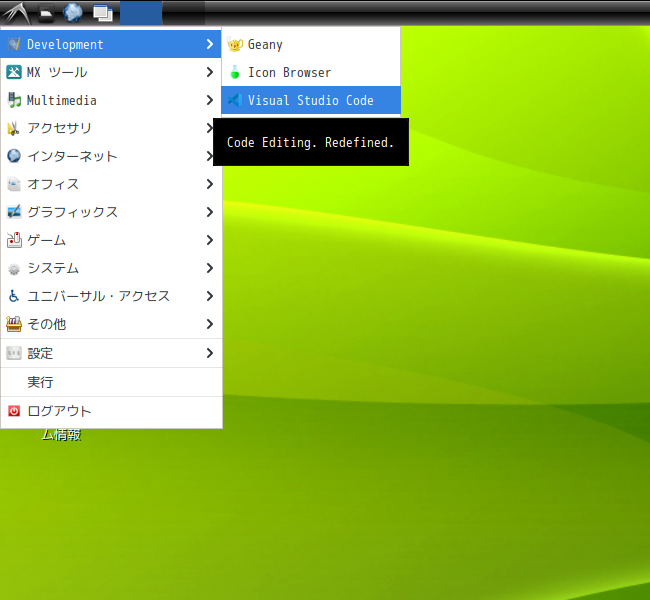Open the MX ツール menu entry
This screenshot has width=650, height=600.
pyautogui.click(x=111, y=72)
